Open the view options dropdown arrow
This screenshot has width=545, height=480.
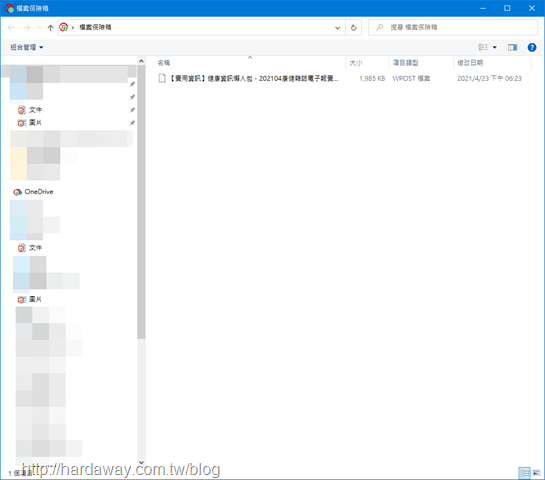pos(494,47)
